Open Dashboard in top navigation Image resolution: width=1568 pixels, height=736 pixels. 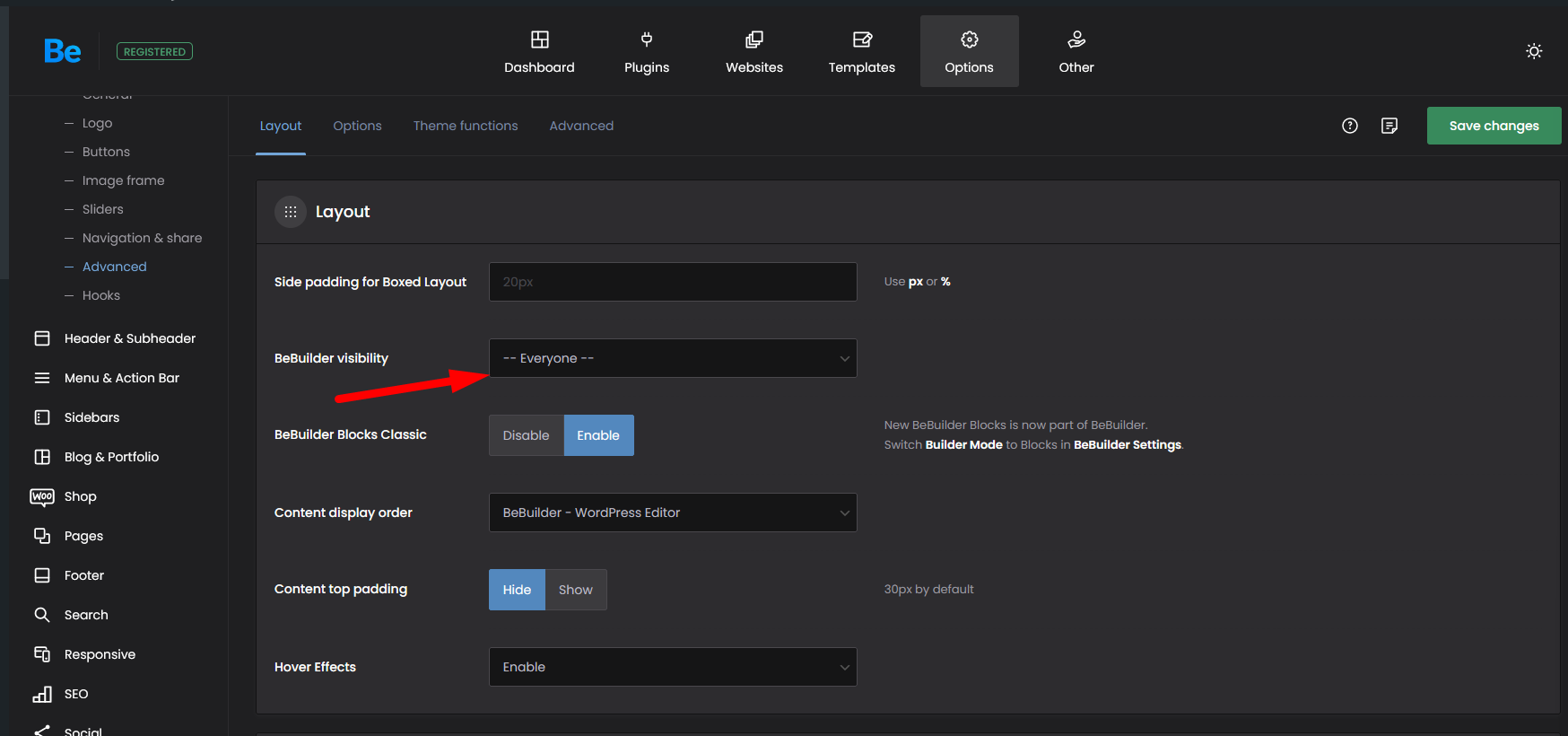[x=539, y=51]
